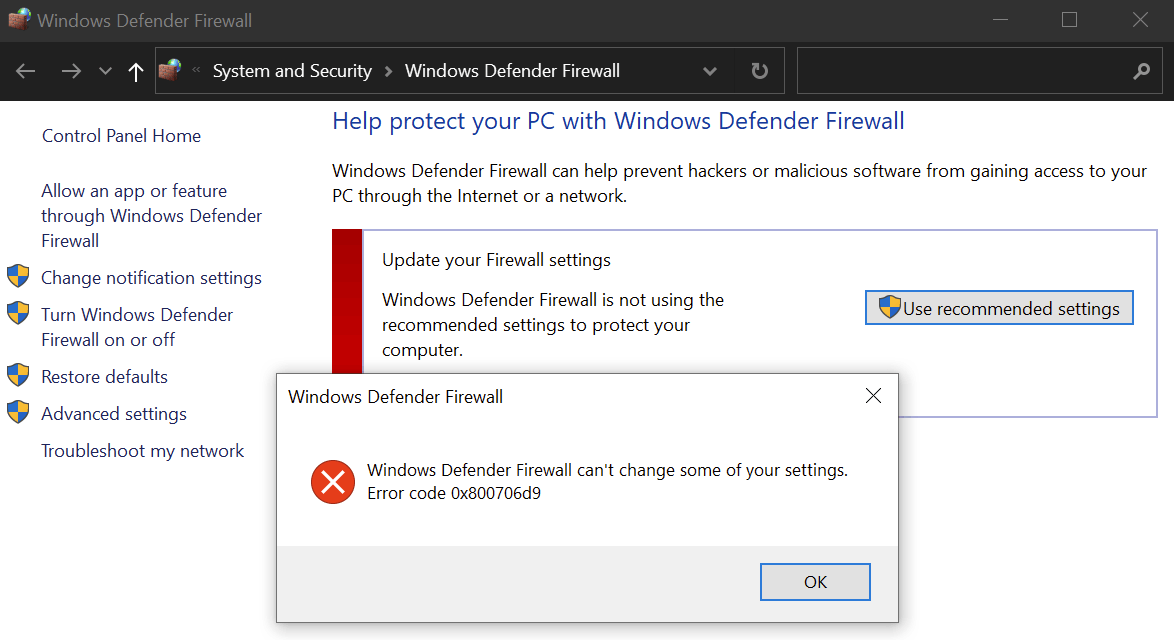Viewport: 1174px width, 640px height.
Task: Click the Back navigation arrow
Action: click(x=26, y=71)
